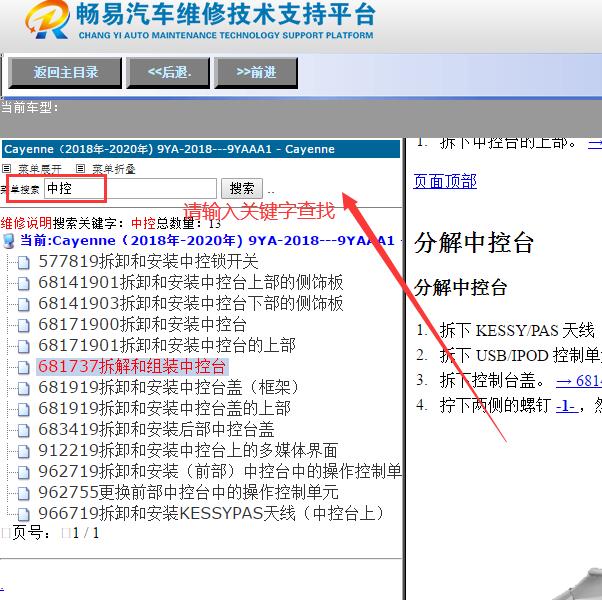Viewport: 602px width, 600px height.
Task: Click document icon beside 683419 entry
Action: [23, 430]
